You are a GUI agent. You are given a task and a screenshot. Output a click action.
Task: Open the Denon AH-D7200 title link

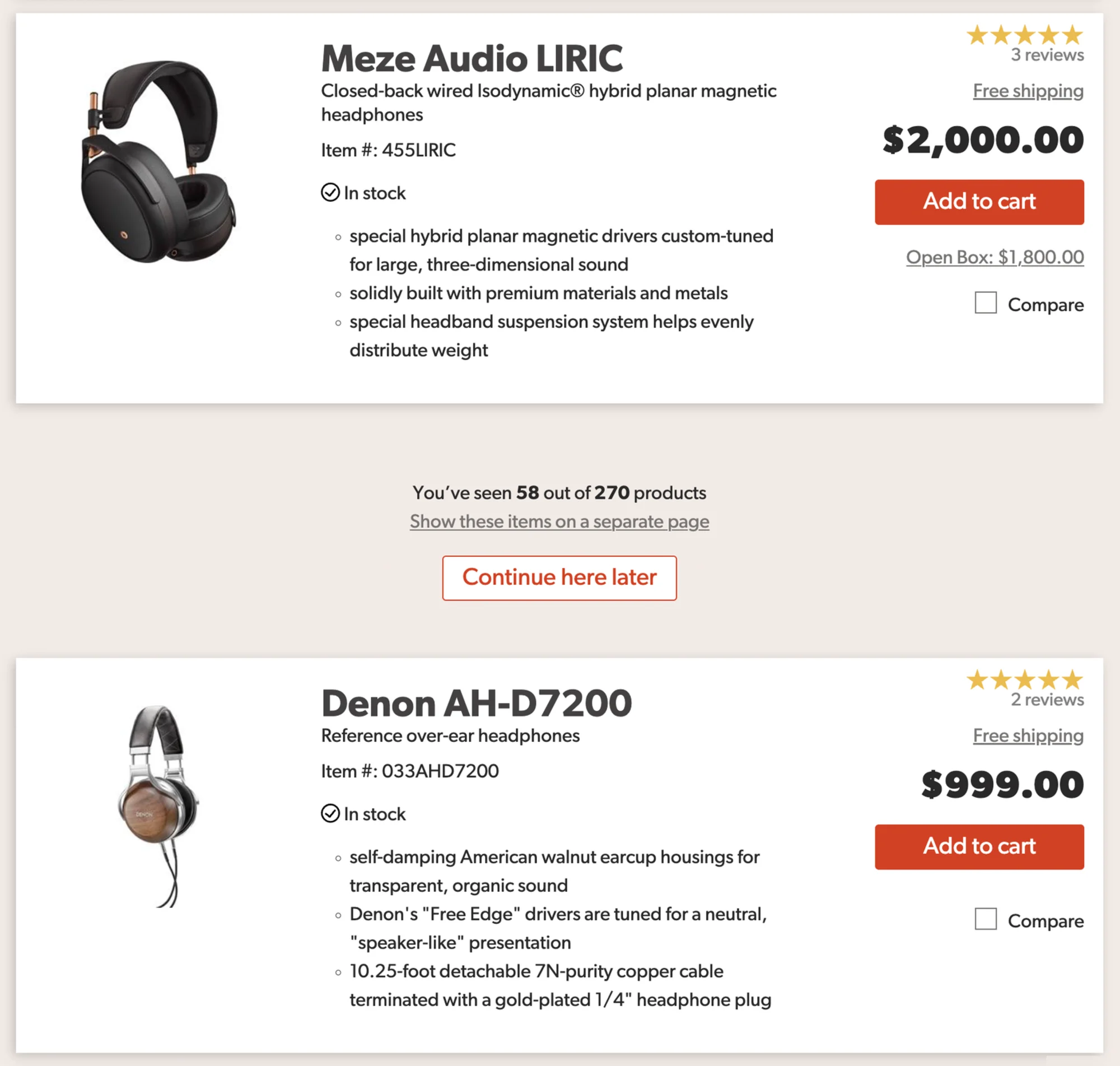click(x=476, y=703)
